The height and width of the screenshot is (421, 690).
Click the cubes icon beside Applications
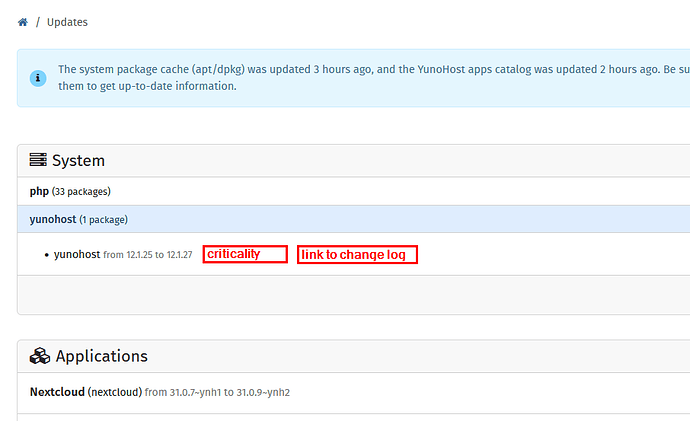pos(40,356)
